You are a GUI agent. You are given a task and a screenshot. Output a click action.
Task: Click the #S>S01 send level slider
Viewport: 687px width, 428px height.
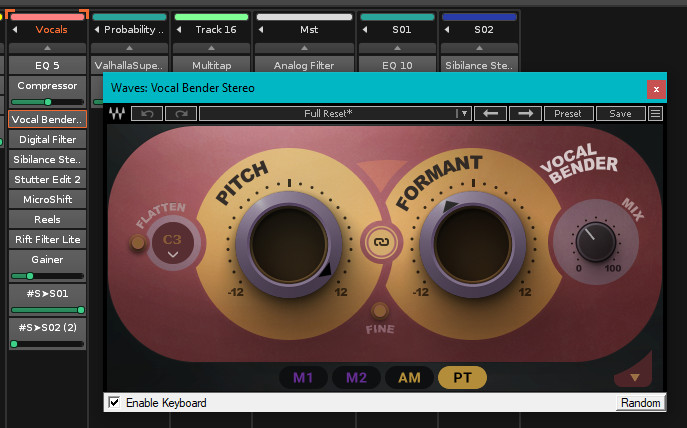[x=47, y=310]
